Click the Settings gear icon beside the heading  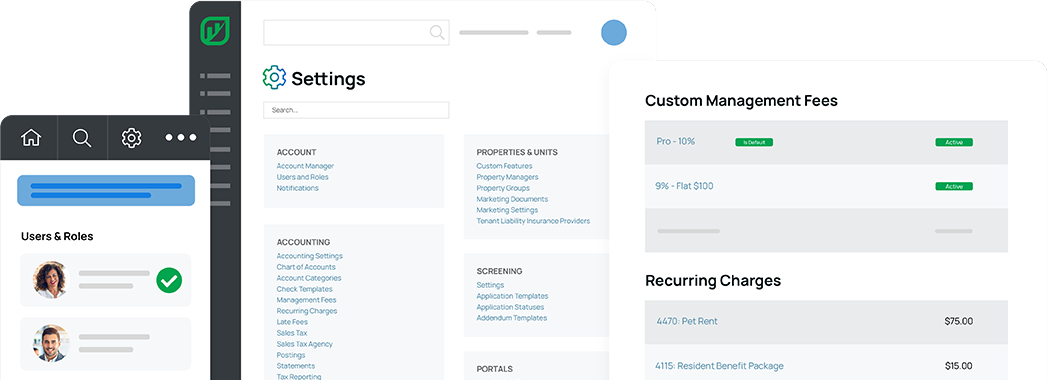coord(274,77)
